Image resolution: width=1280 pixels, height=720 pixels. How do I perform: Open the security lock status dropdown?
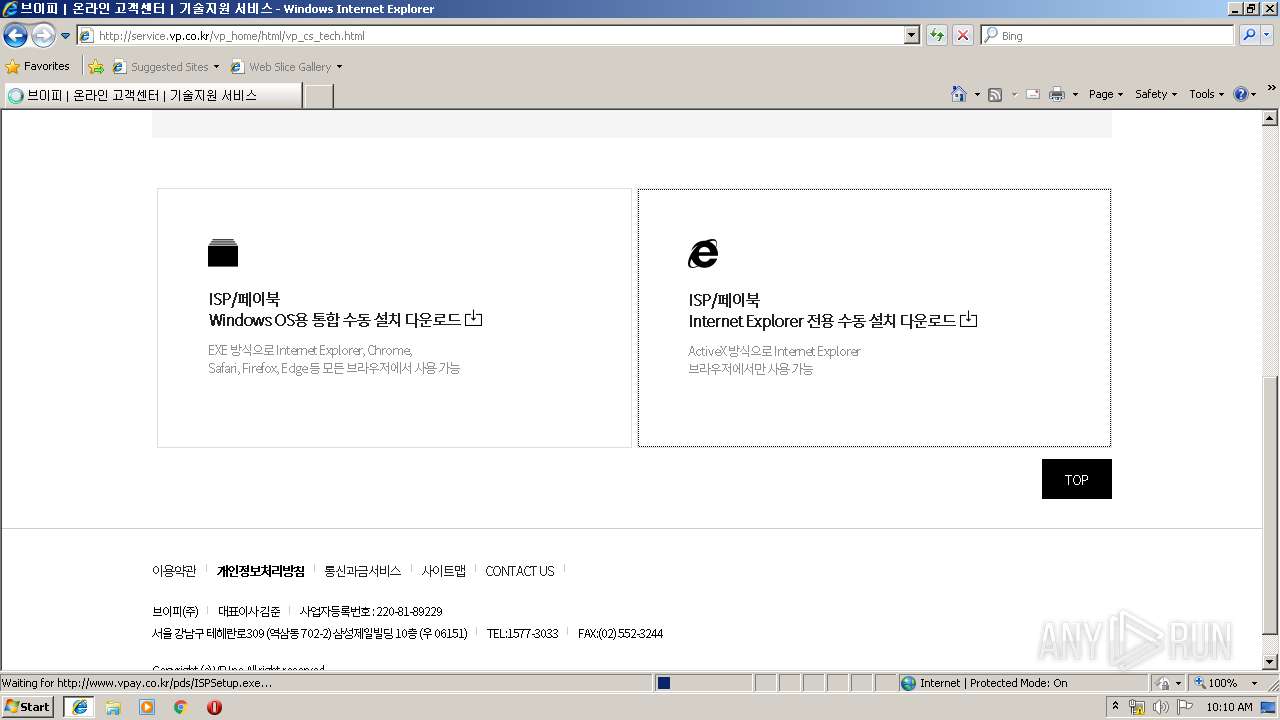(1168, 683)
